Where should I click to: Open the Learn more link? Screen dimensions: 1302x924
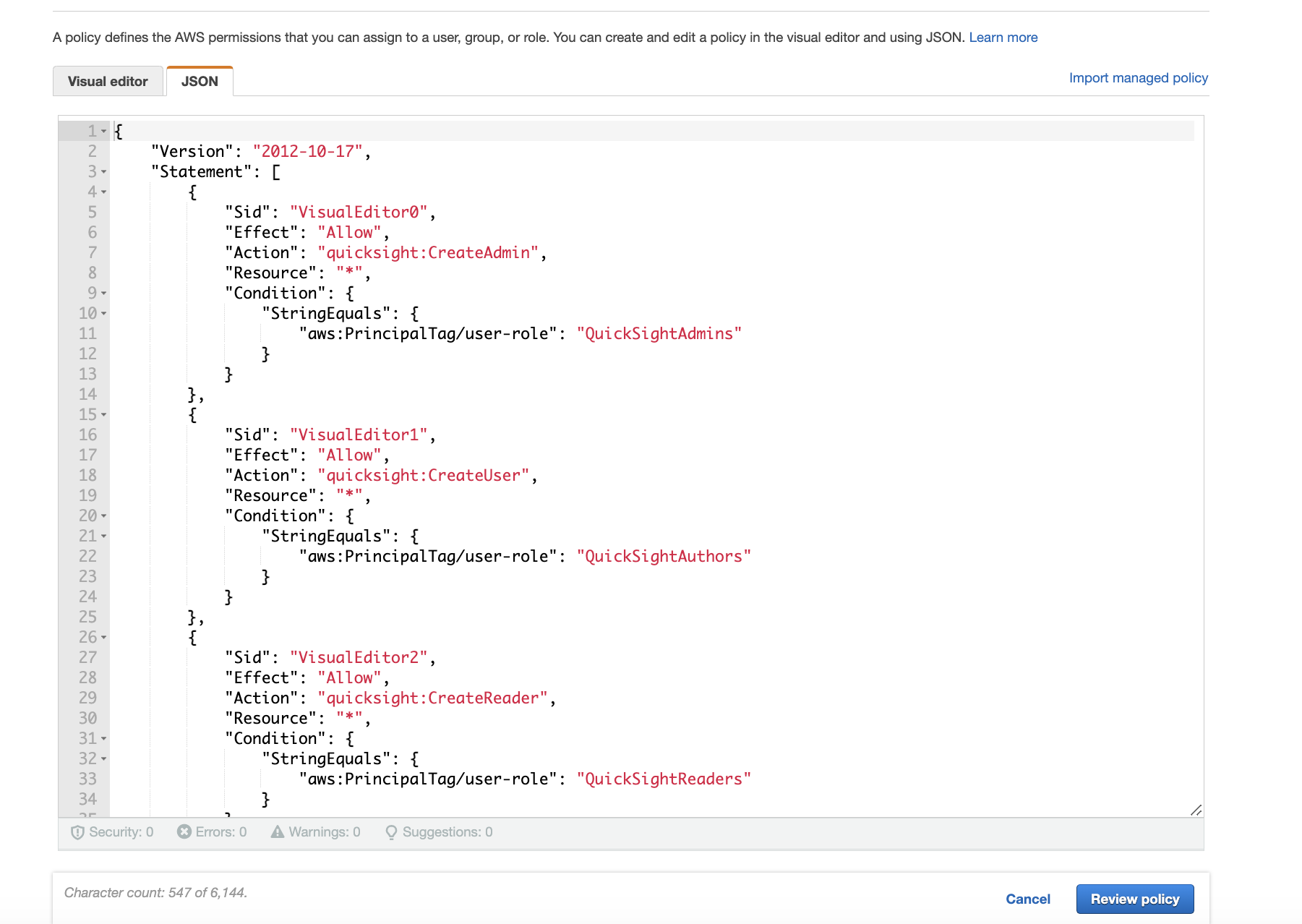[1003, 37]
